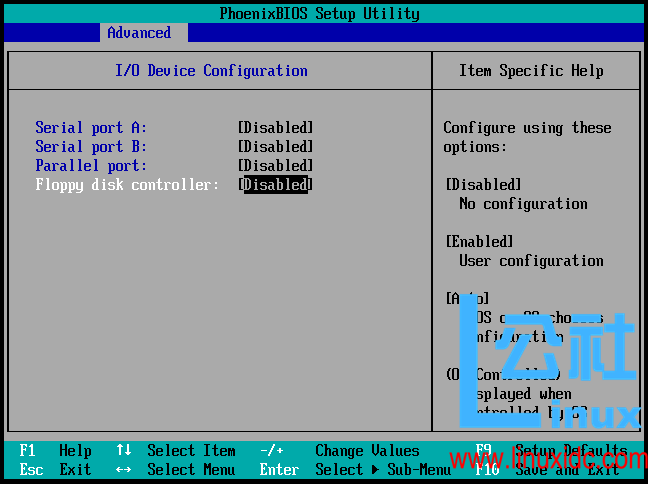Click the Esc key hint

coord(31,470)
